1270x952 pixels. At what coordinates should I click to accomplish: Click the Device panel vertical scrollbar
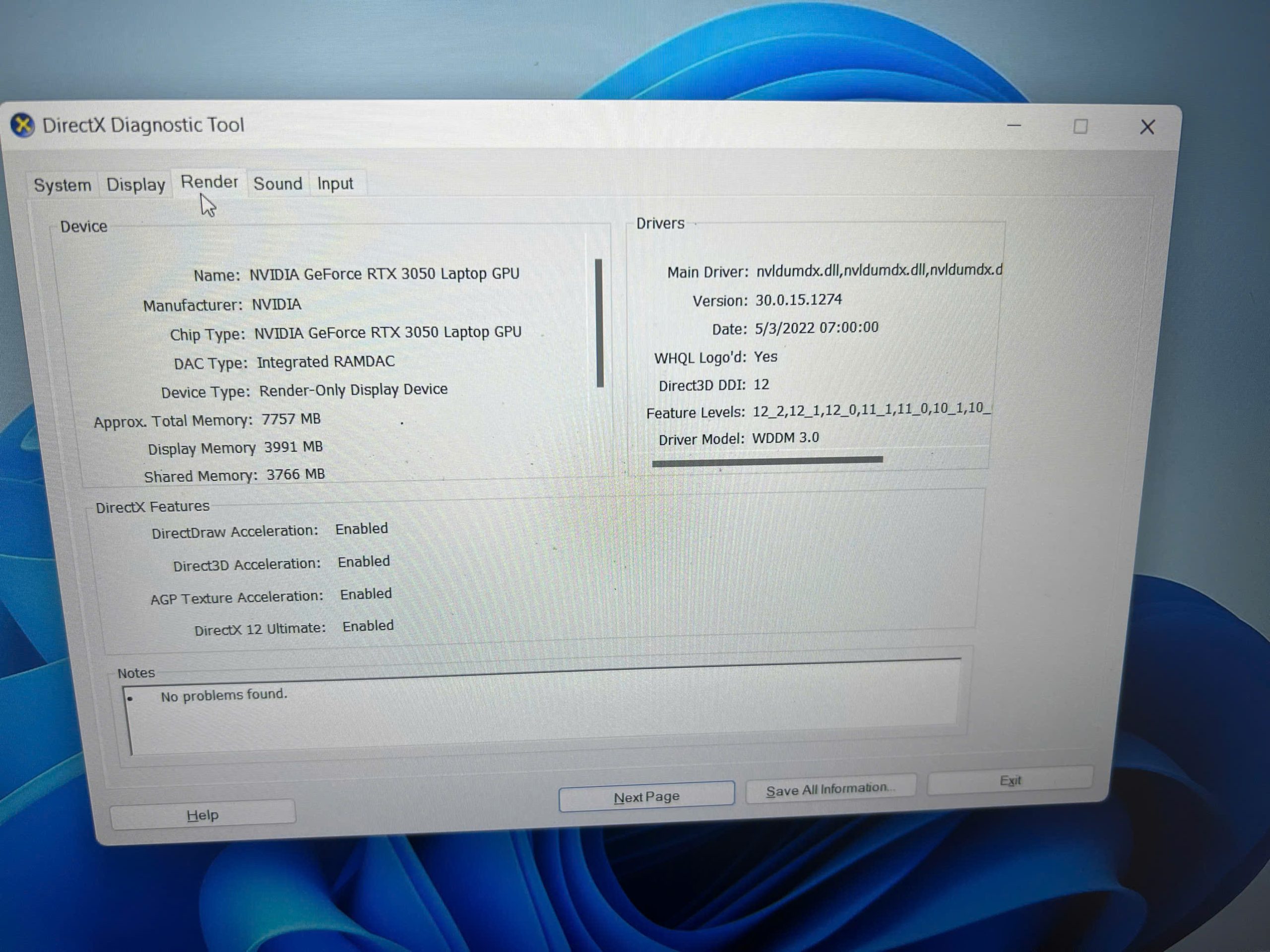599,323
